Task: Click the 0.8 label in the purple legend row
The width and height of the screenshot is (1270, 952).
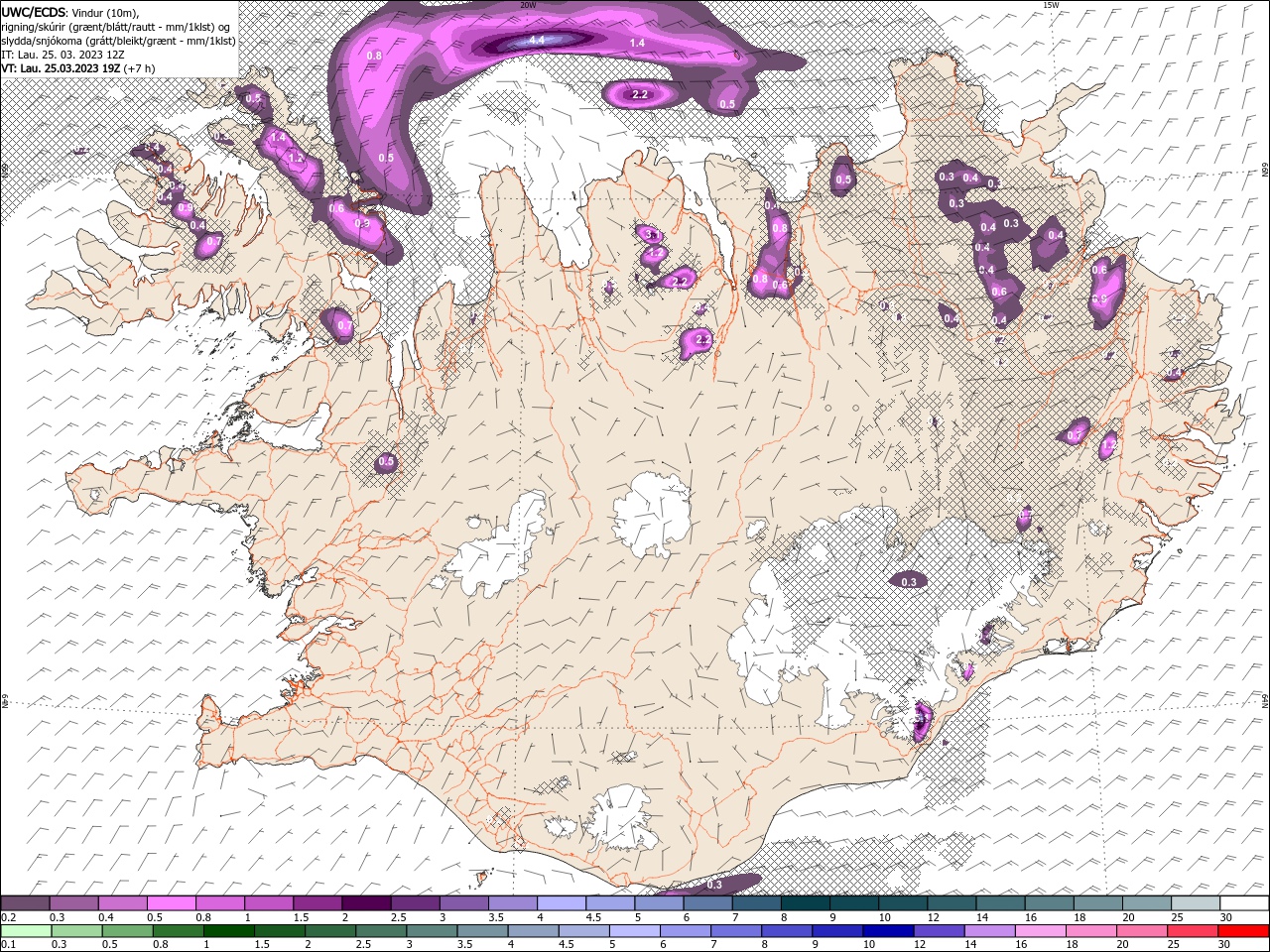Action: click(x=202, y=917)
